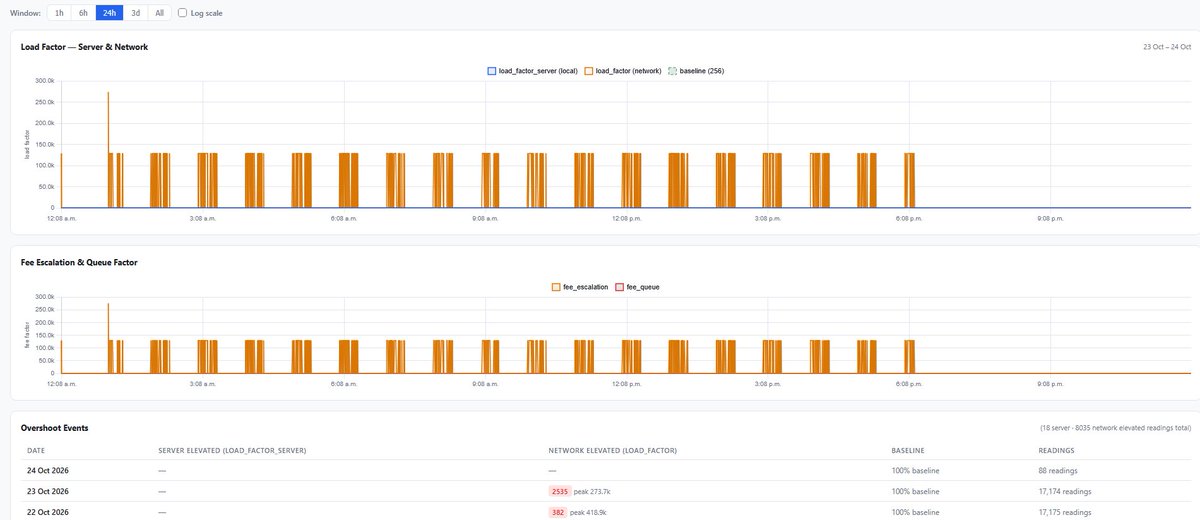
Task: Select the '24 Oct 2026' date cell
Action: pos(50,470)
